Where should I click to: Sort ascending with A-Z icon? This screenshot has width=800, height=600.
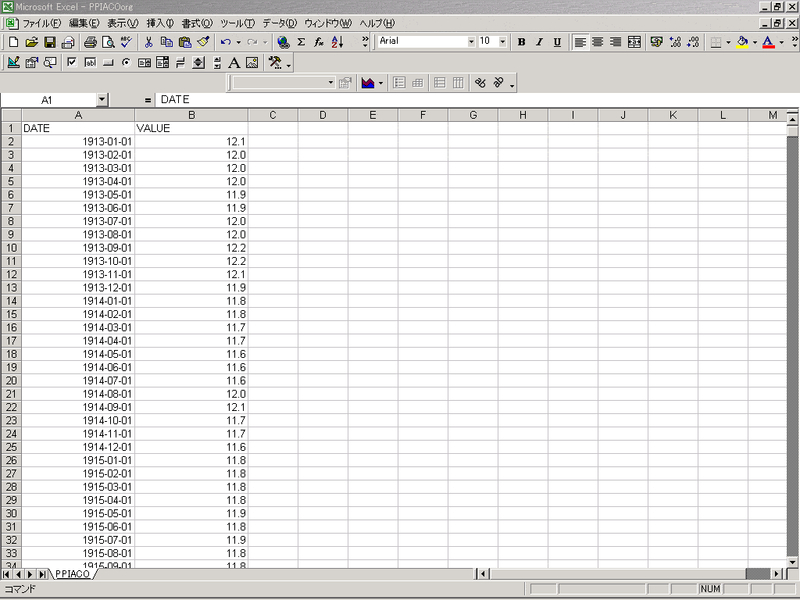coord(337,42)
